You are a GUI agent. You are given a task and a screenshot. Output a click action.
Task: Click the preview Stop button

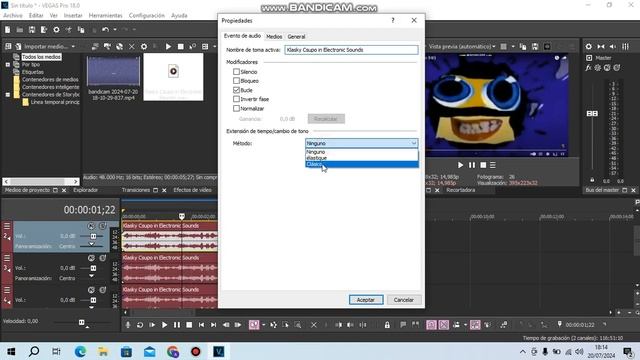click(x=483, y=165)
